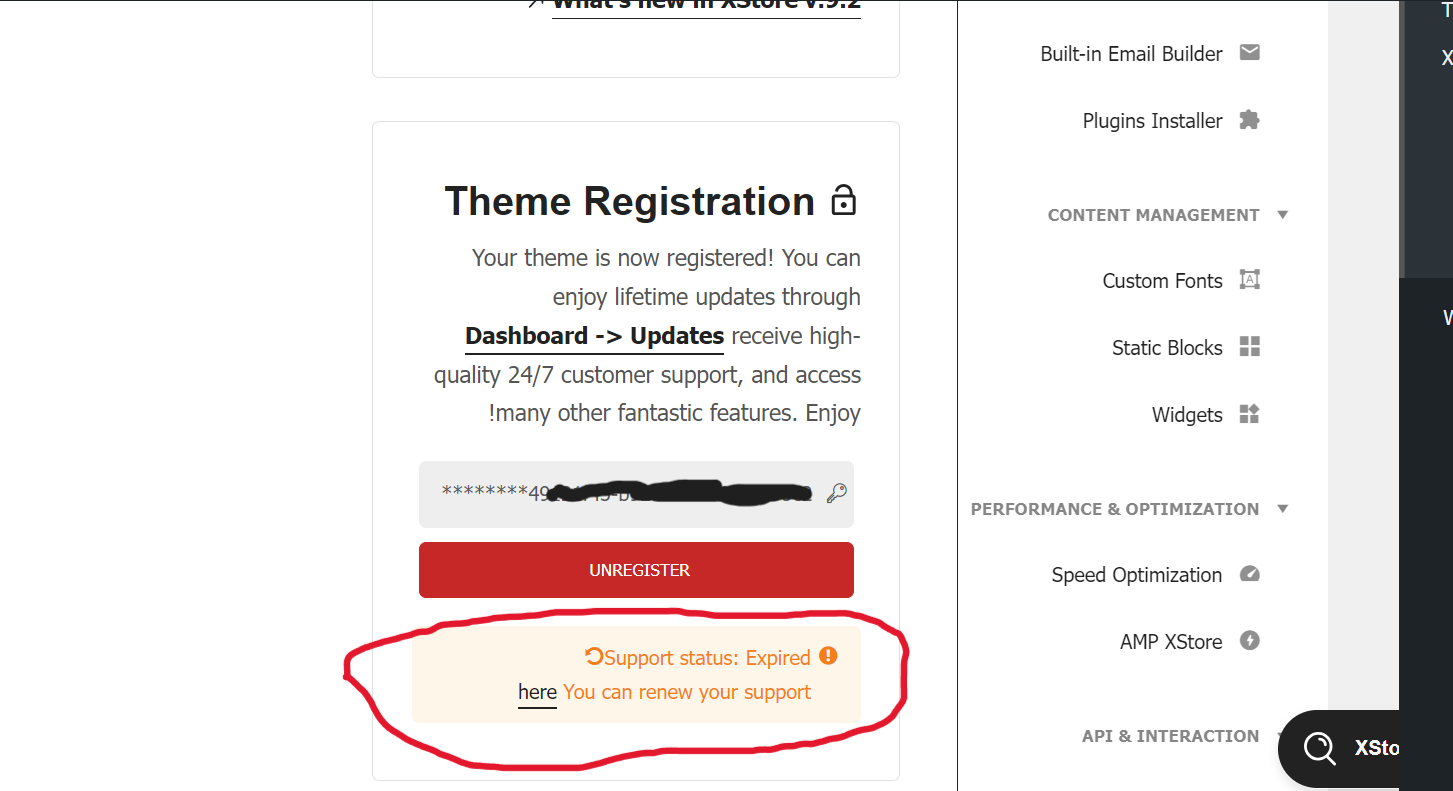This screenshot has height=791, width=1453.
Task: Open the Custom Fonts menu item
Action: (1162, 281)
